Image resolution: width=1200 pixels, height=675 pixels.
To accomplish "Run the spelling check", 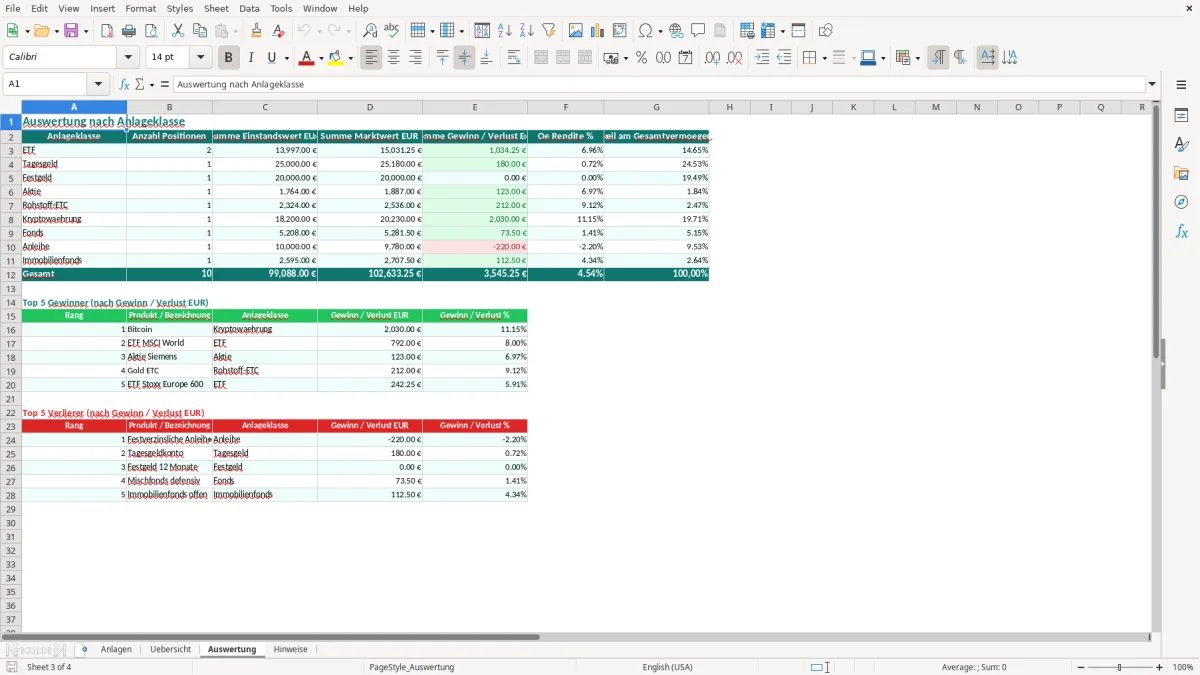I will point(391,31).
